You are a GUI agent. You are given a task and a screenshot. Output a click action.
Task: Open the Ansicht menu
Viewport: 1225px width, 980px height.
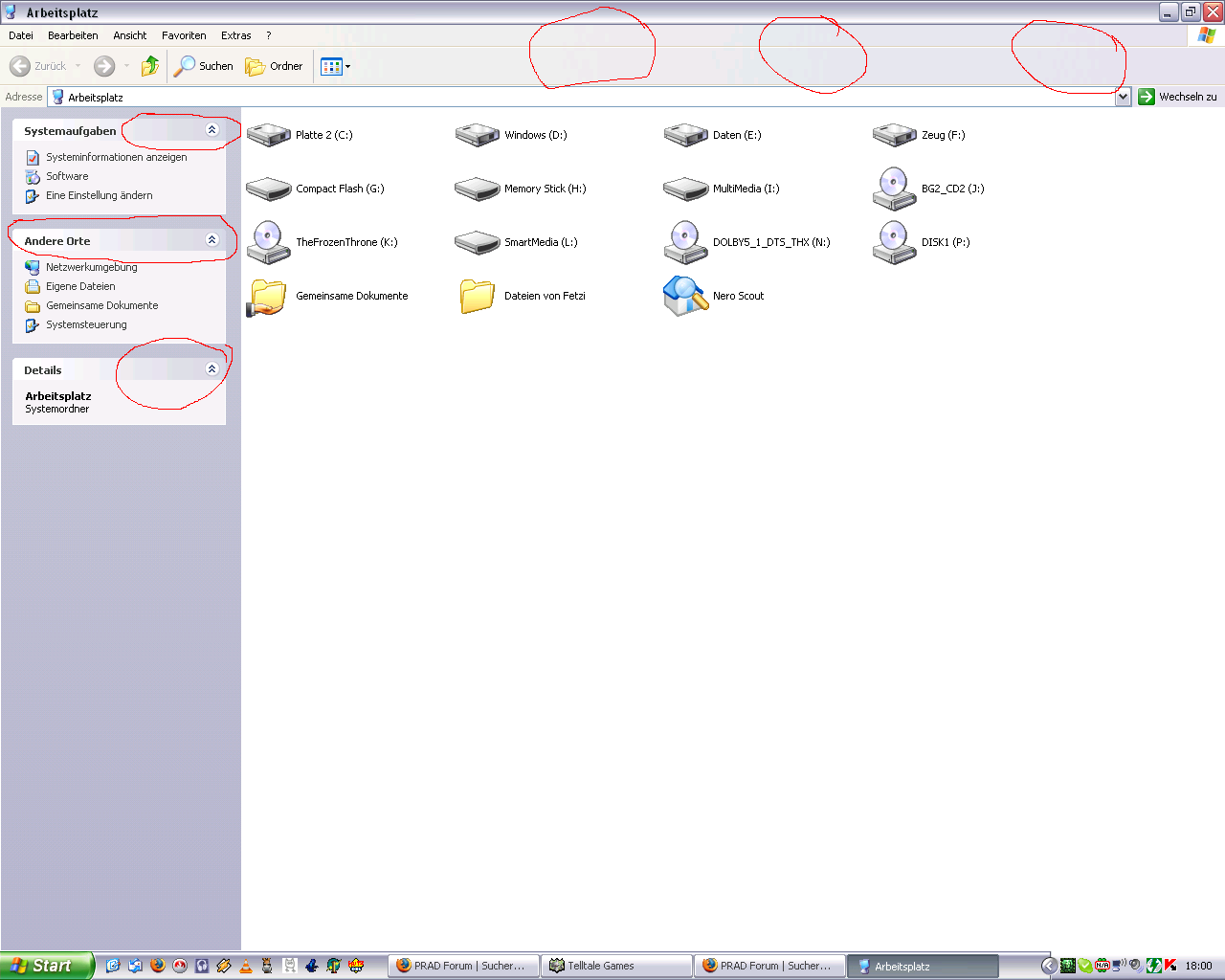coord(130,35)
